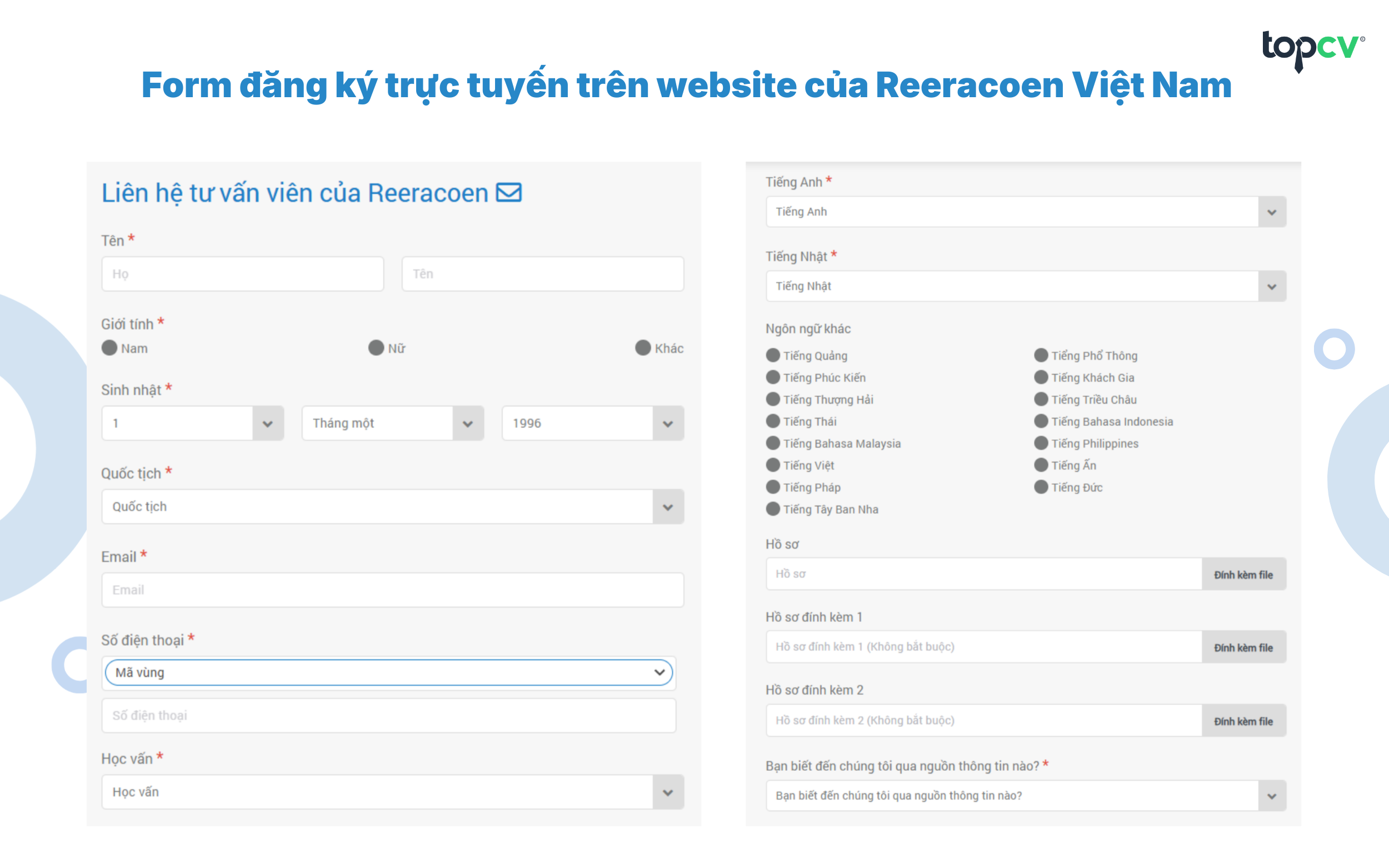The image size is (1389, 868).
Task: Focus the Họ surname input field
Action: tap(243, 274)
